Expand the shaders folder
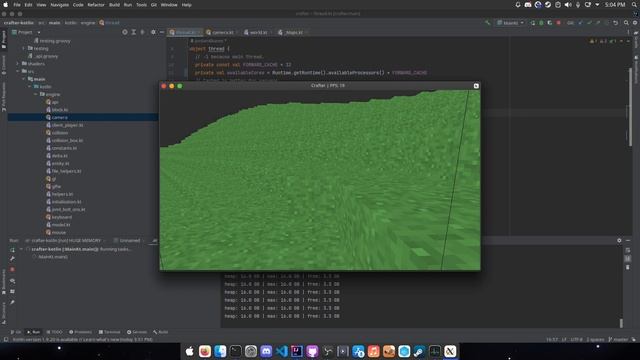This screenshot has width=640, height=360. point(18,64)
